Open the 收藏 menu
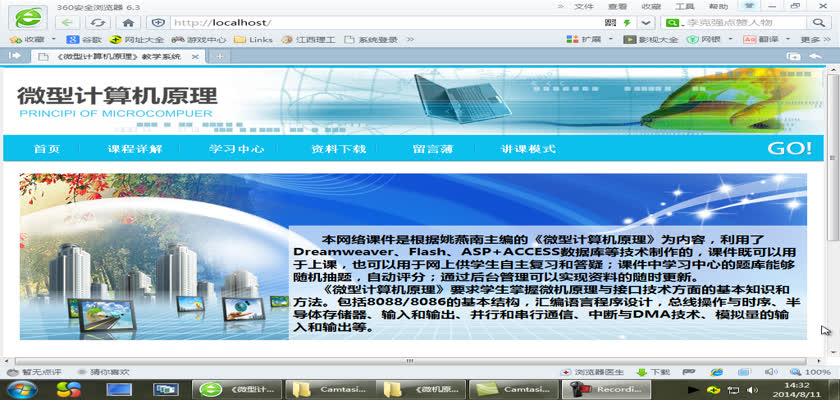The width and height of the screenshot is (840, 400). [651, 6]
